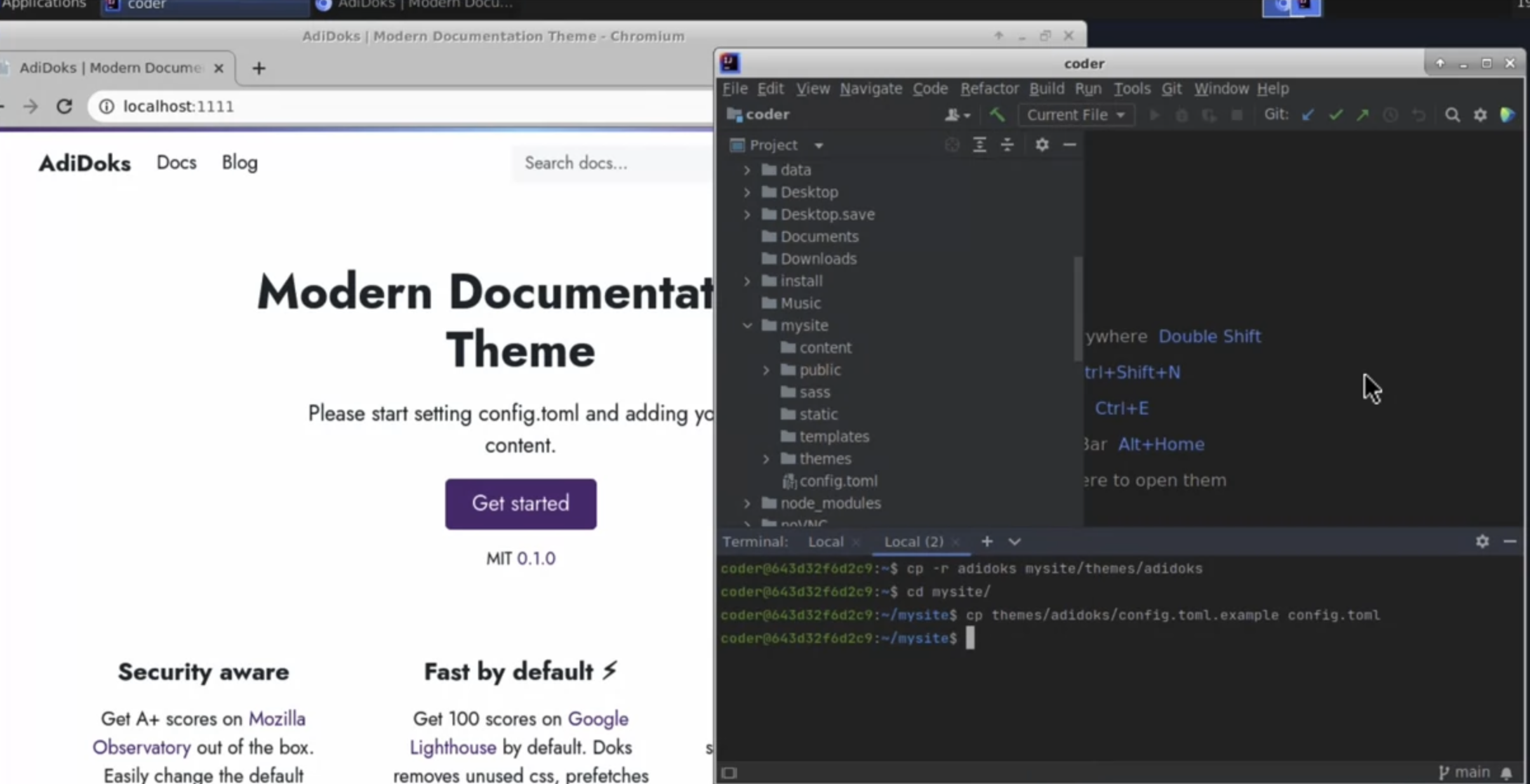Switch to the Local terminal tab

pos(826,541)
